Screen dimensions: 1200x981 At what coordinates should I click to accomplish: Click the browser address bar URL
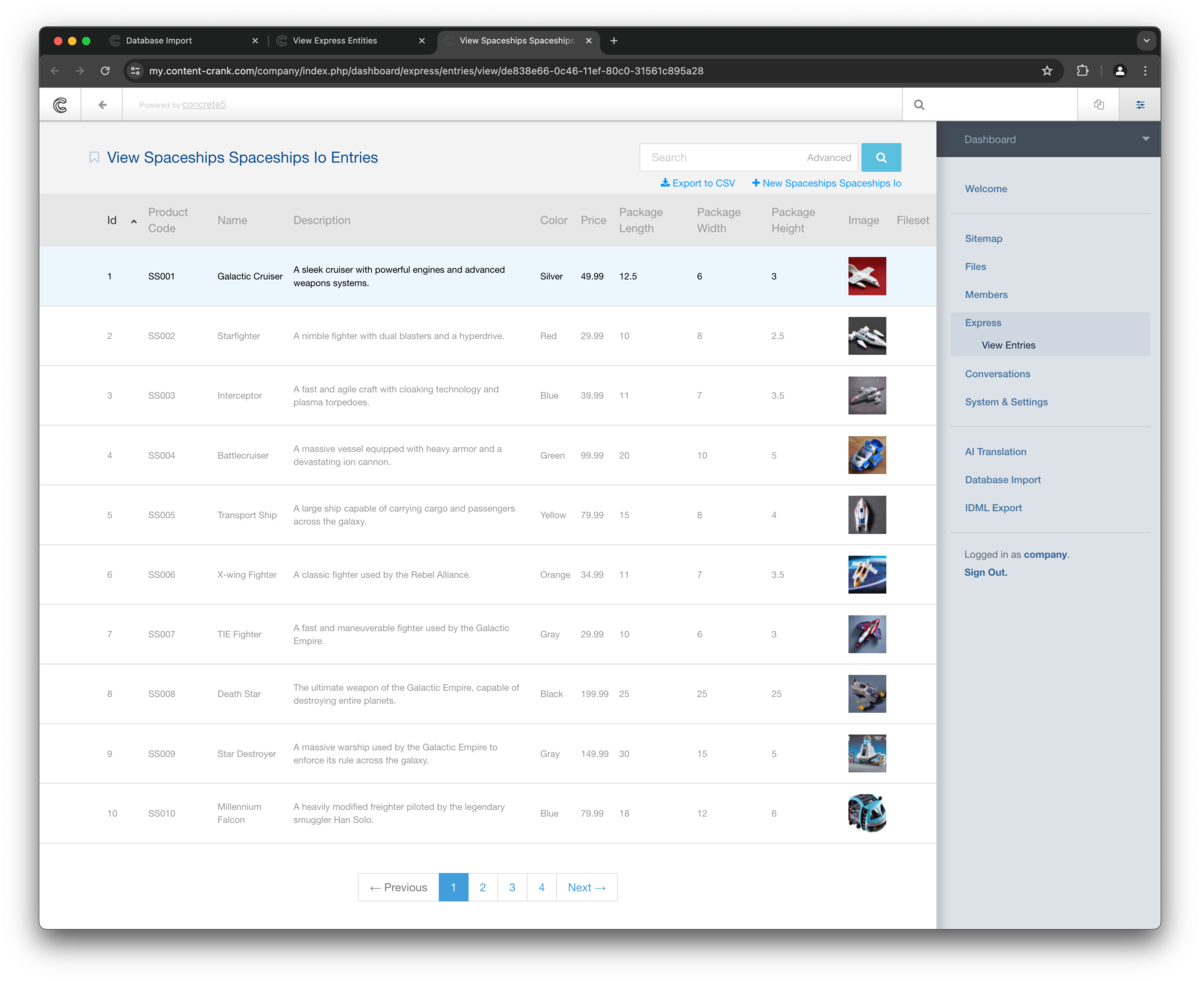(426, 71)
